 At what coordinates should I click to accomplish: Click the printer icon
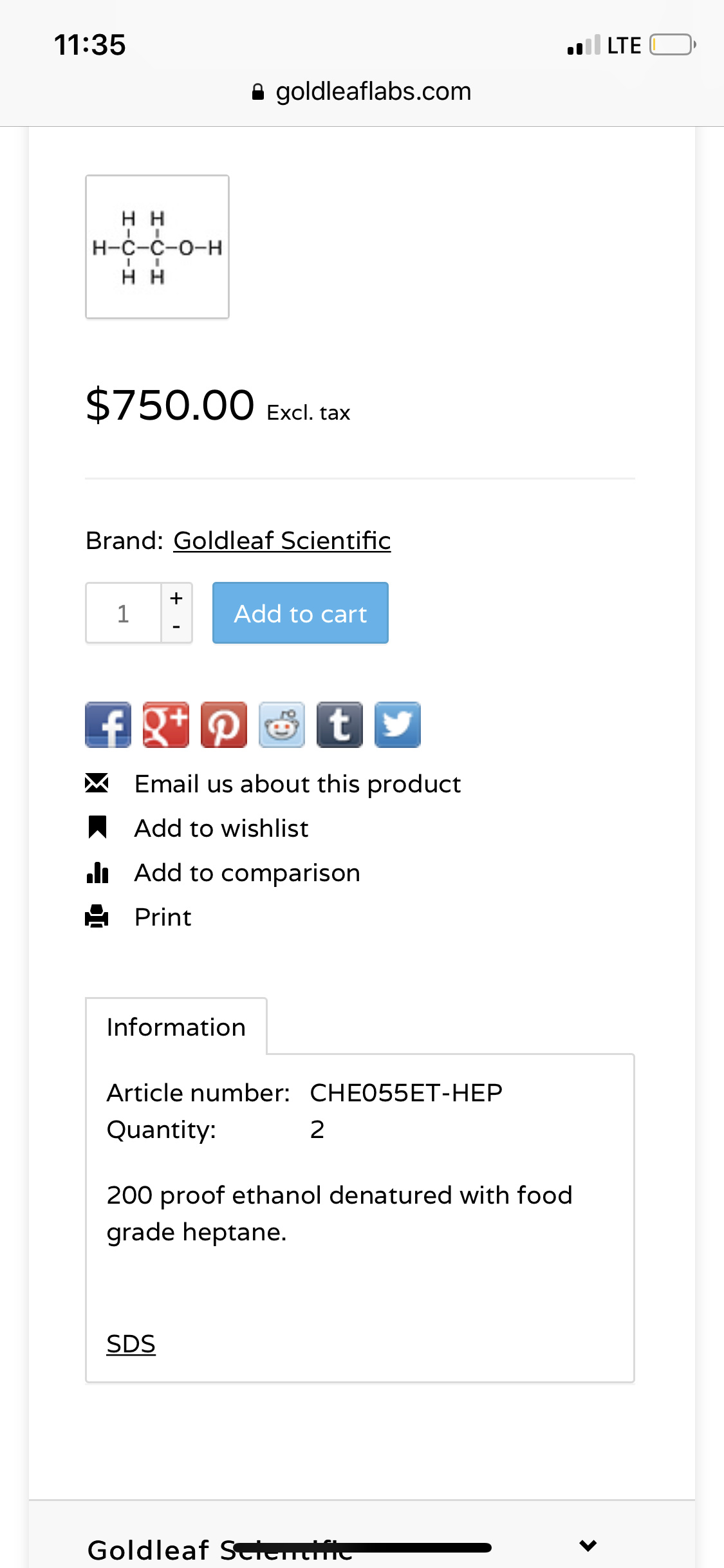[x=97, y=917]
